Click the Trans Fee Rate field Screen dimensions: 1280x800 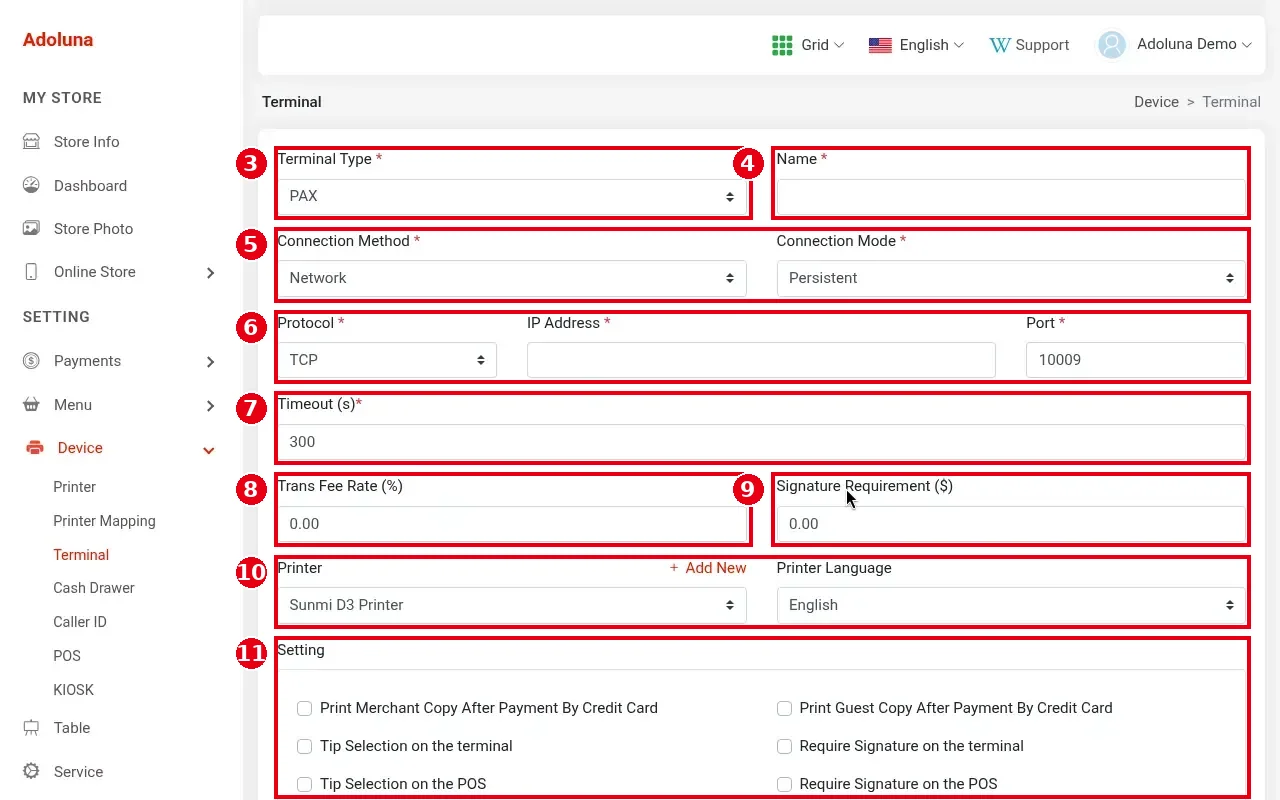(512, 524)
